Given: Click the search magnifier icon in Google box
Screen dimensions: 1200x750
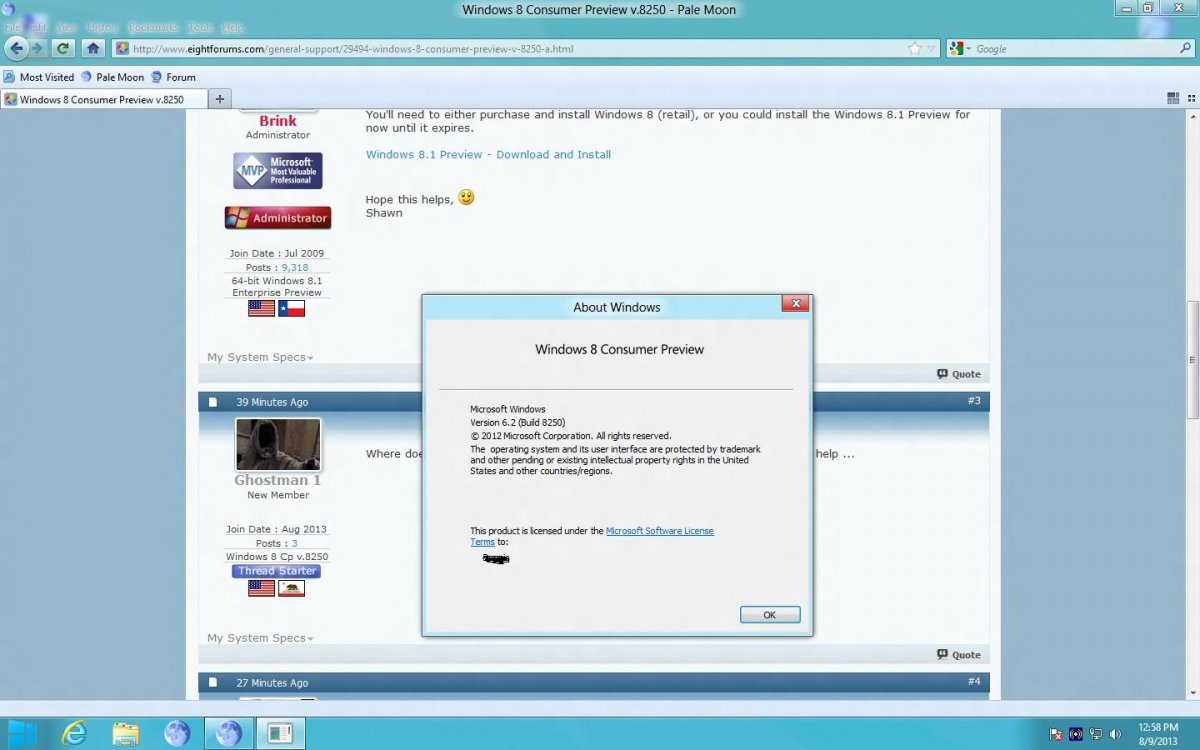Looking at the screenshot, I should (1185, 48).
